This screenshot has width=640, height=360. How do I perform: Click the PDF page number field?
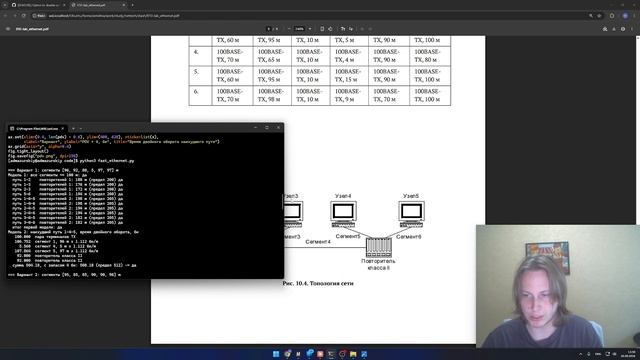pos(269,29)
